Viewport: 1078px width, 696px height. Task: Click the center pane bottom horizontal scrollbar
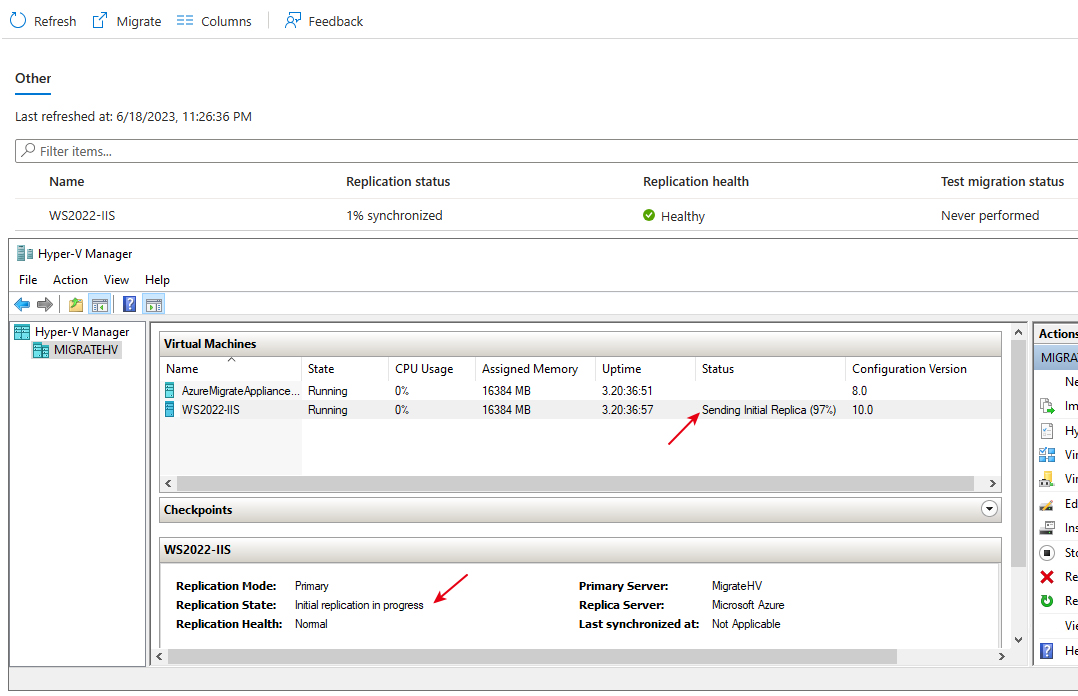tap(532, 656)
